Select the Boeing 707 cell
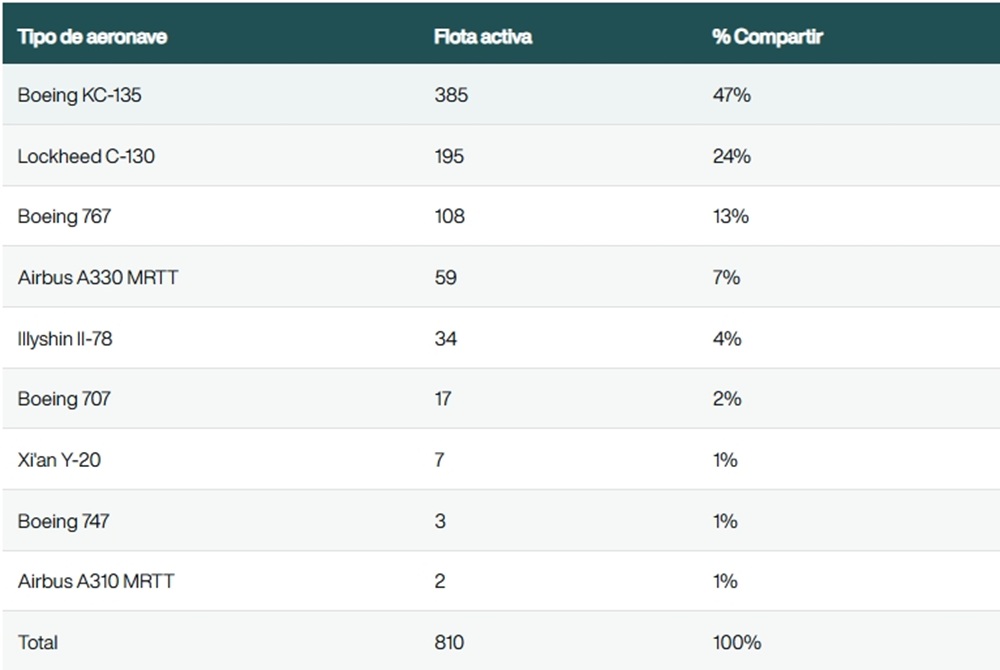This screenshot has height=670, width=1000. click(64, 399)
